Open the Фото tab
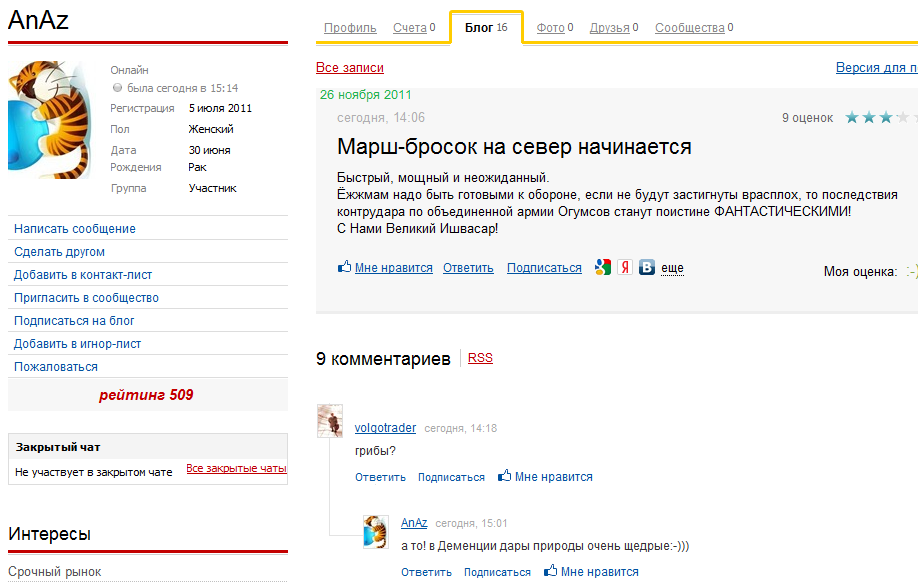 (550, 28)
